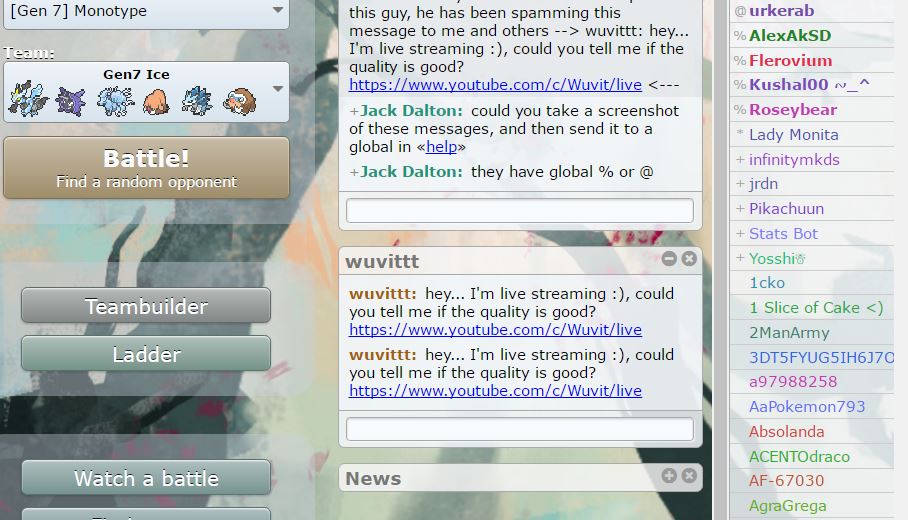Open the second Wuvit live link in the wuvittt chat
This screenshot has height=520, width=908.
click(495, 391)
